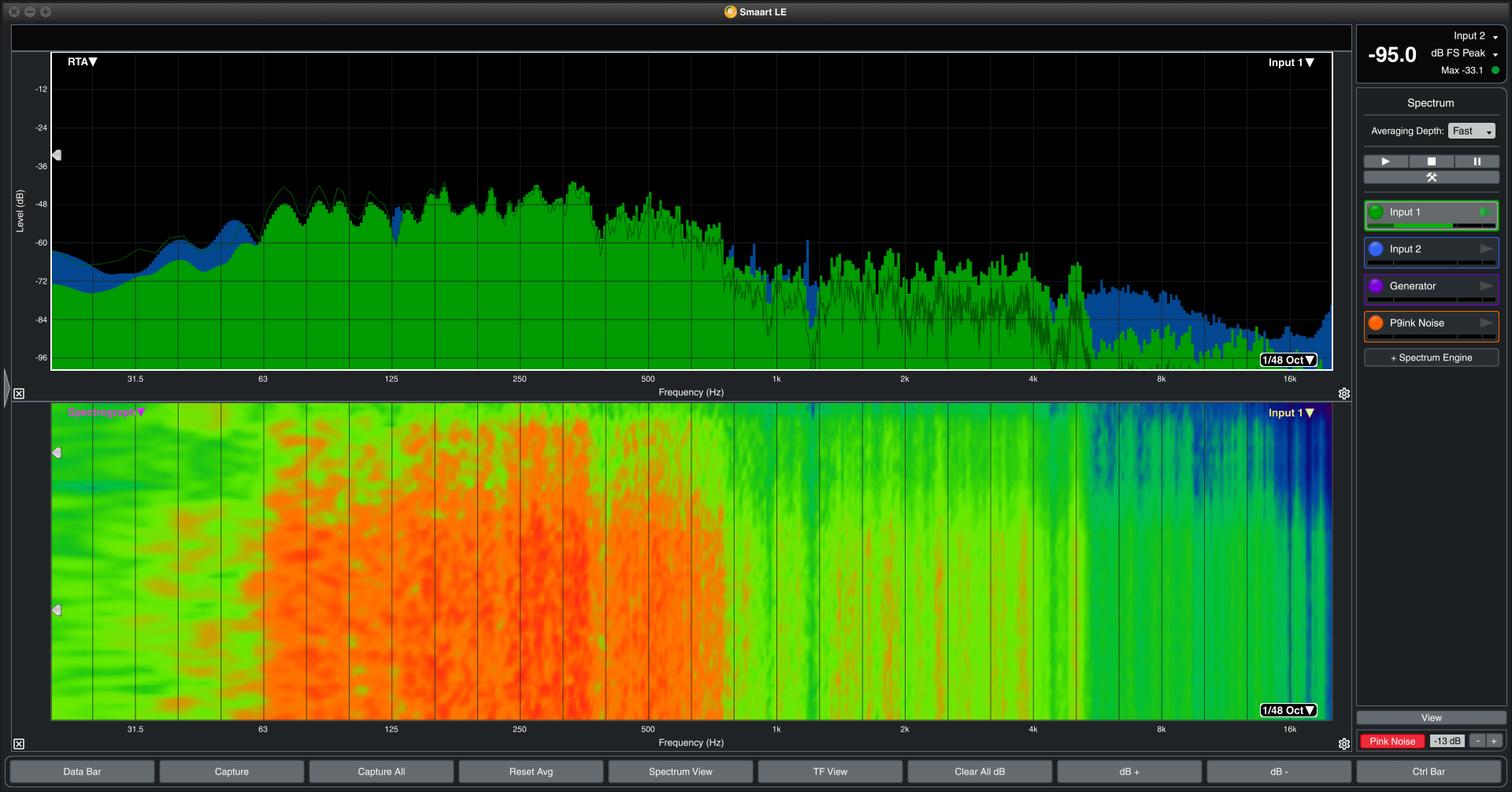Click the upper Spectrograph range arrow marker
The width and height of the screenshot is (1512, 792).
(x=57, y=453)
